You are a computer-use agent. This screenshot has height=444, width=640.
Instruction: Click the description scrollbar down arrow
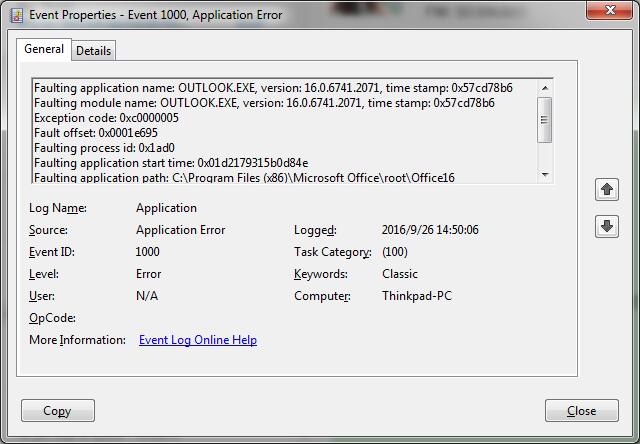[x=545, y=175]
